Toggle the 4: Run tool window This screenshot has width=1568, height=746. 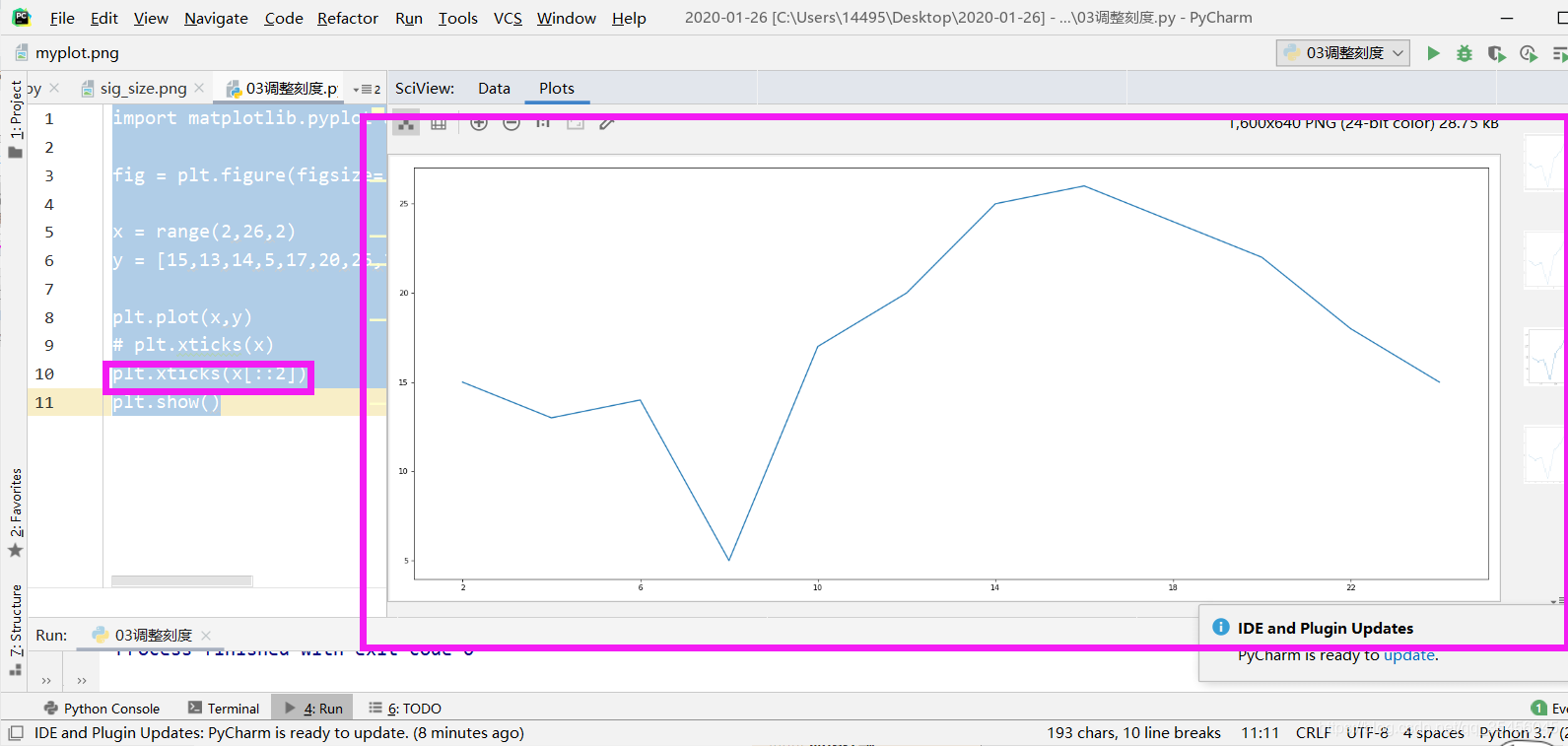(x=313, y=709)
